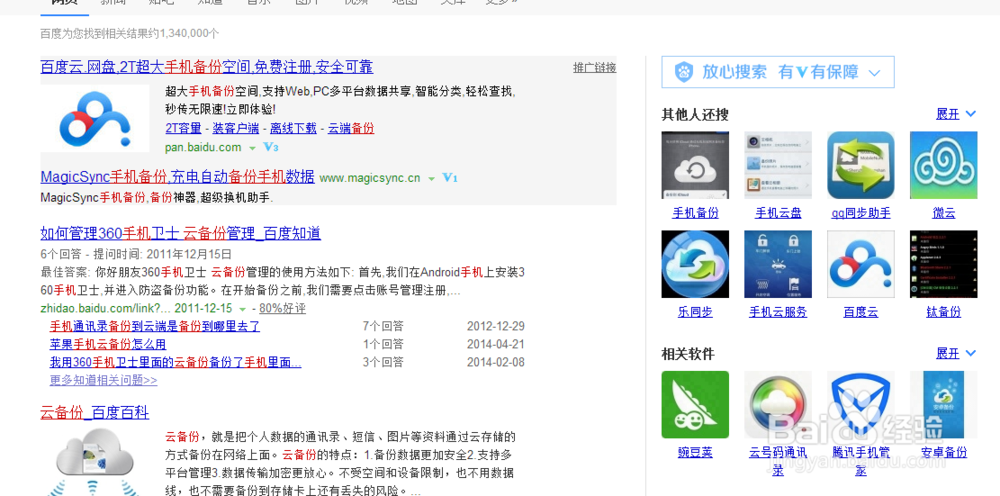The width and height of the screenshot is (1000, 496).
Task: Open the 云备份_百度百科 result title
Action: pyautogui.click(x=94, y=412)
